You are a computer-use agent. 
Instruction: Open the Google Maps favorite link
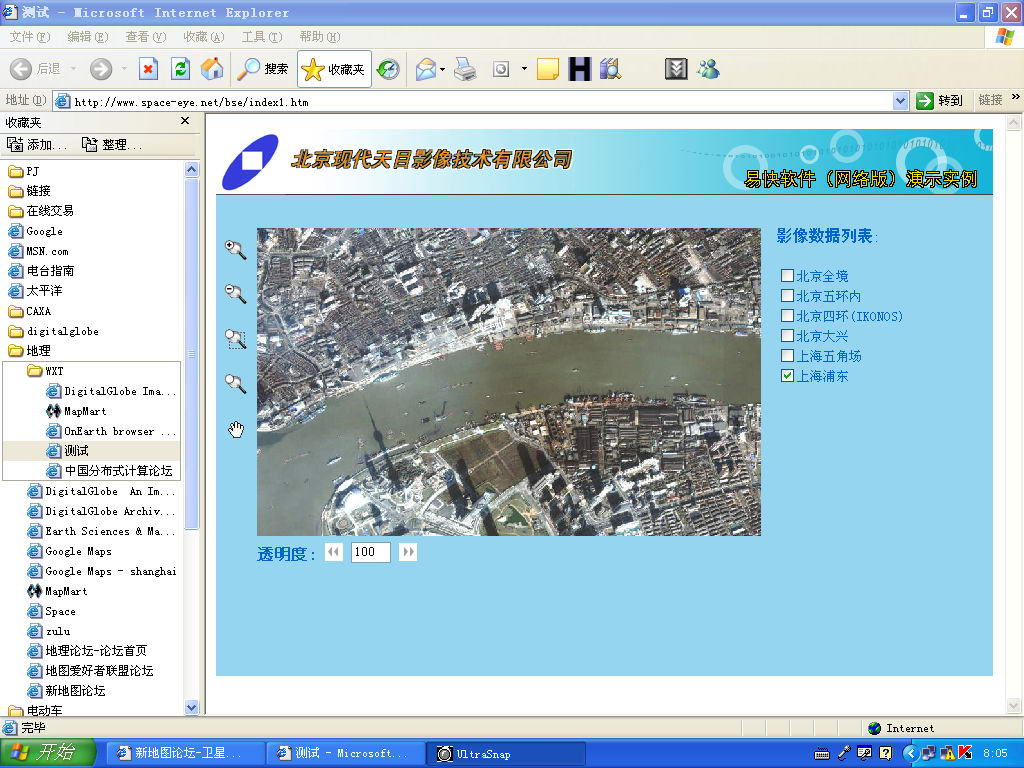[x=78, y=551]
